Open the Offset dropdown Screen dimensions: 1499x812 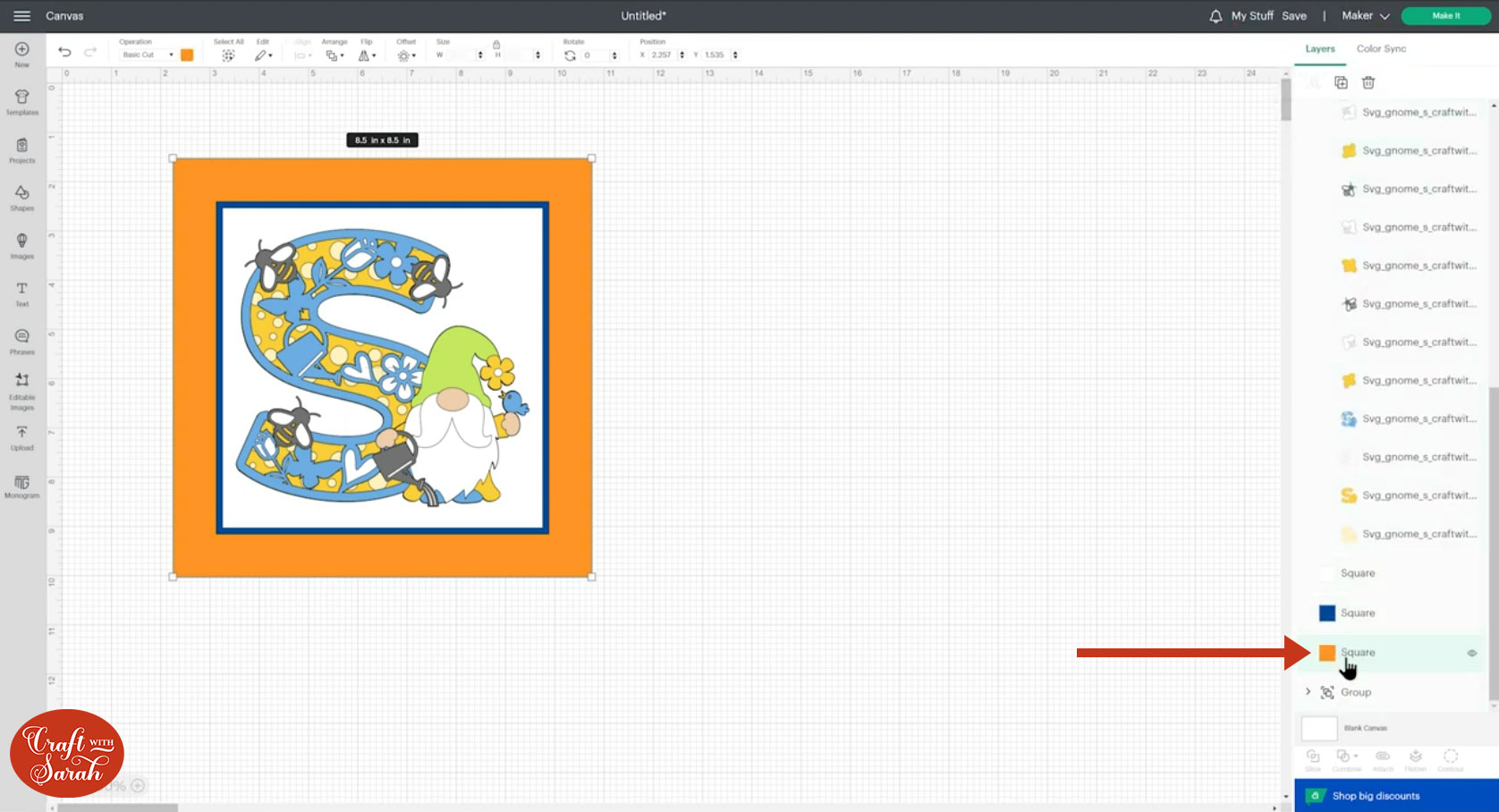[406, 55]
